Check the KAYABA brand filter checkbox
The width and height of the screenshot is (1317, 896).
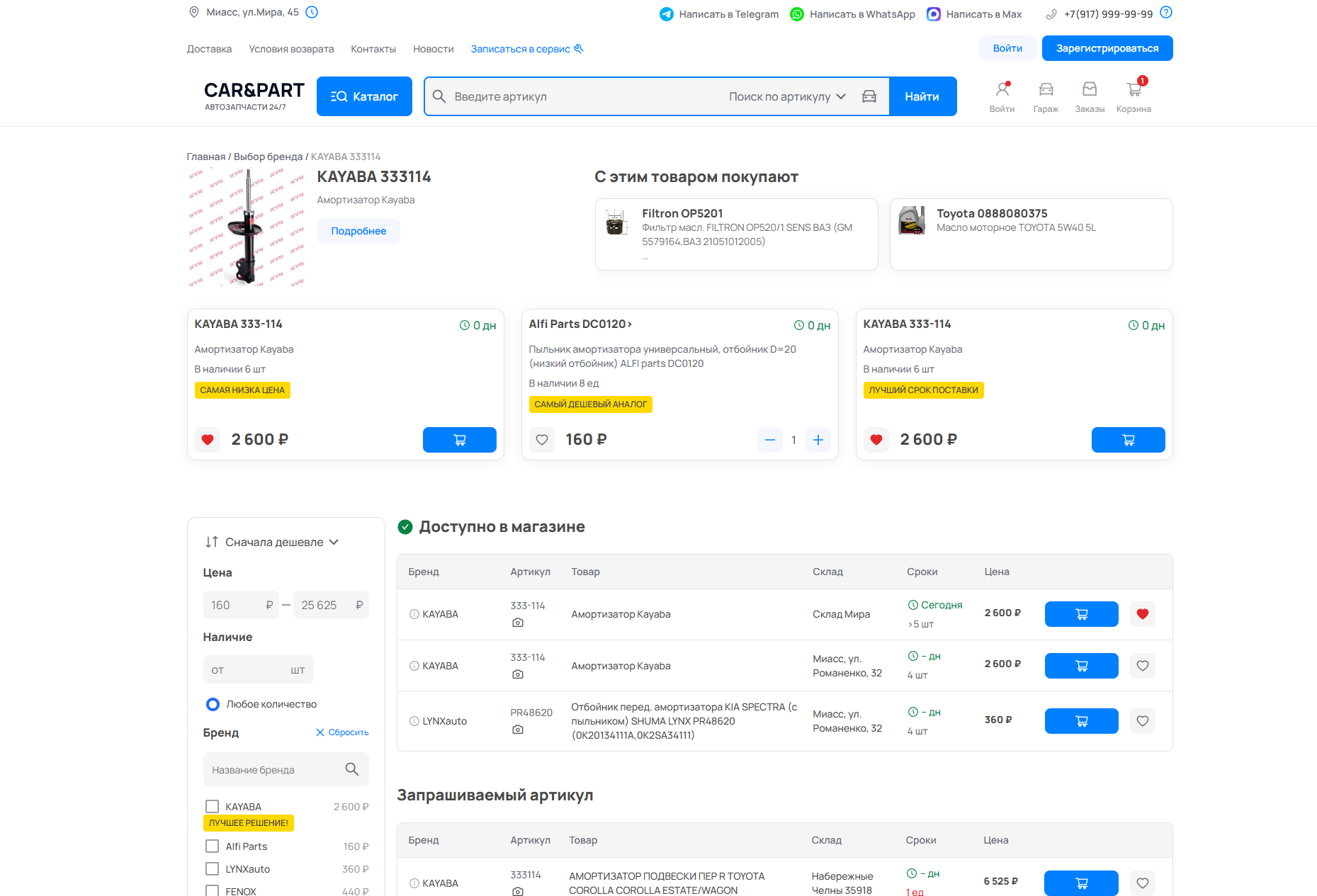212,806
